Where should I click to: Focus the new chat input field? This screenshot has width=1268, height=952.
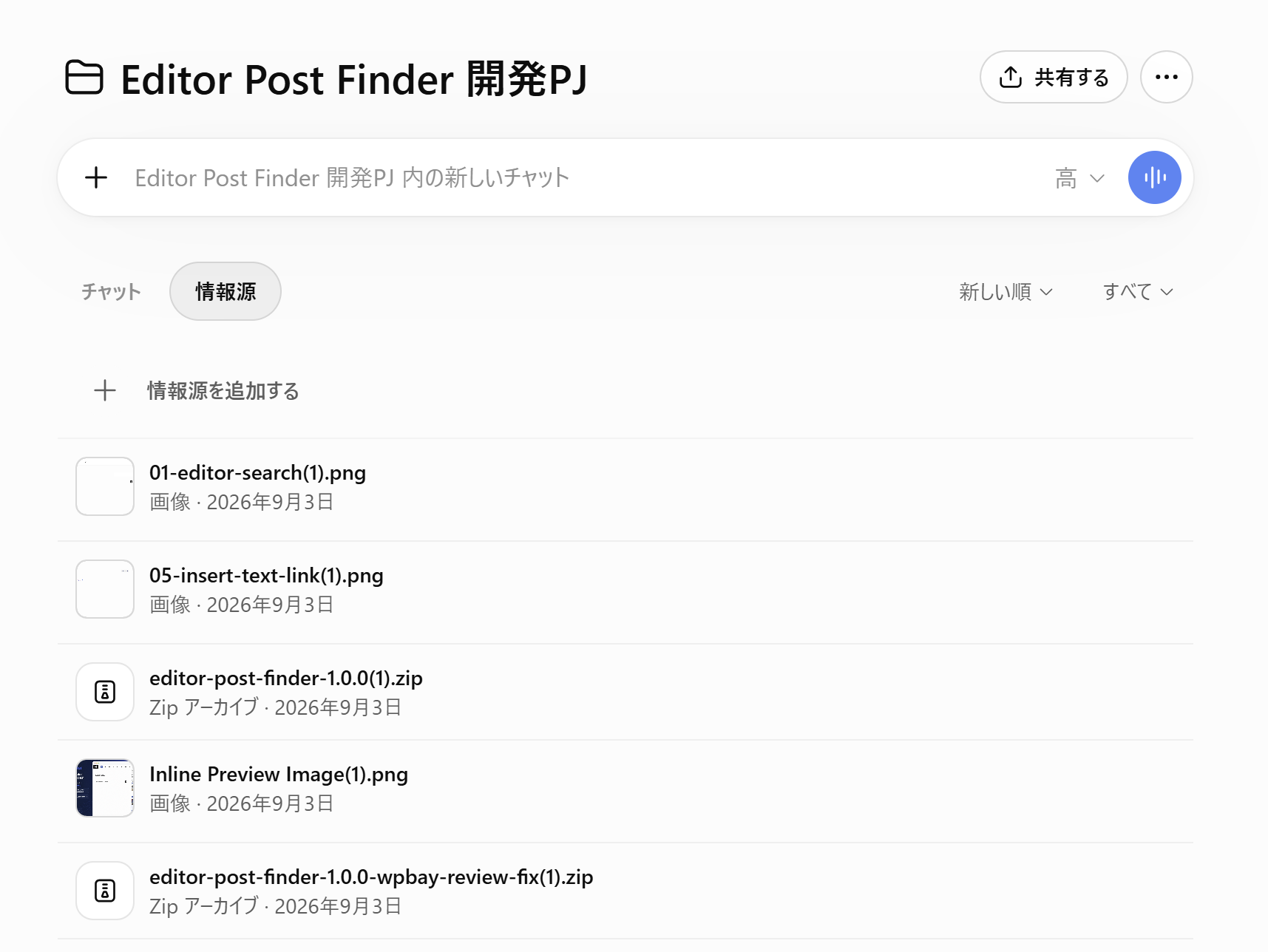pos(584,178)
